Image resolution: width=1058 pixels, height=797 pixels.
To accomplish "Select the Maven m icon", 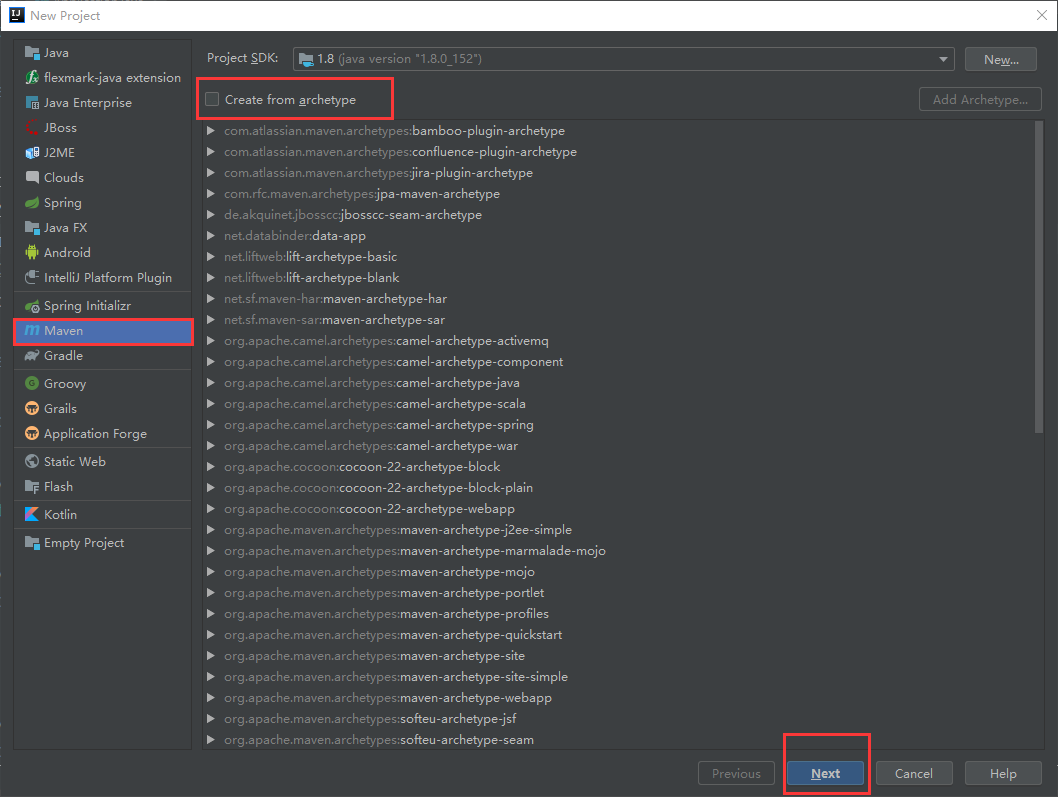I will (x=32, y=331).
